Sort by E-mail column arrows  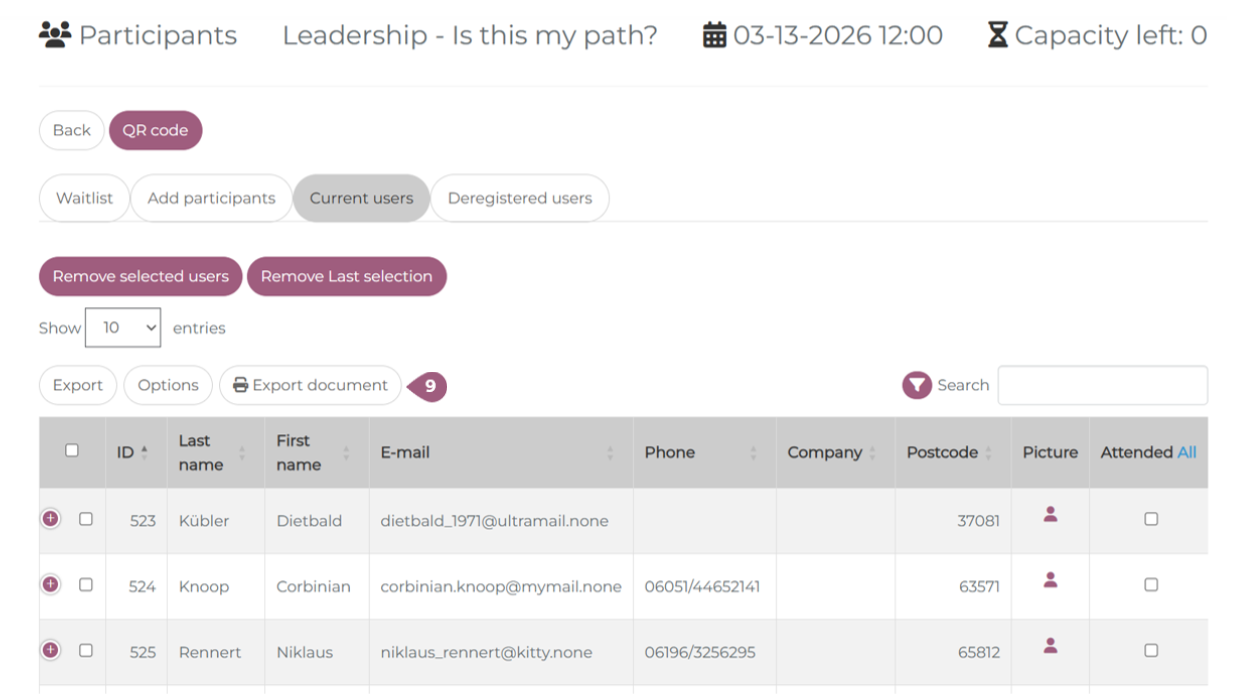pyautogui.click(x=610, y=453)
